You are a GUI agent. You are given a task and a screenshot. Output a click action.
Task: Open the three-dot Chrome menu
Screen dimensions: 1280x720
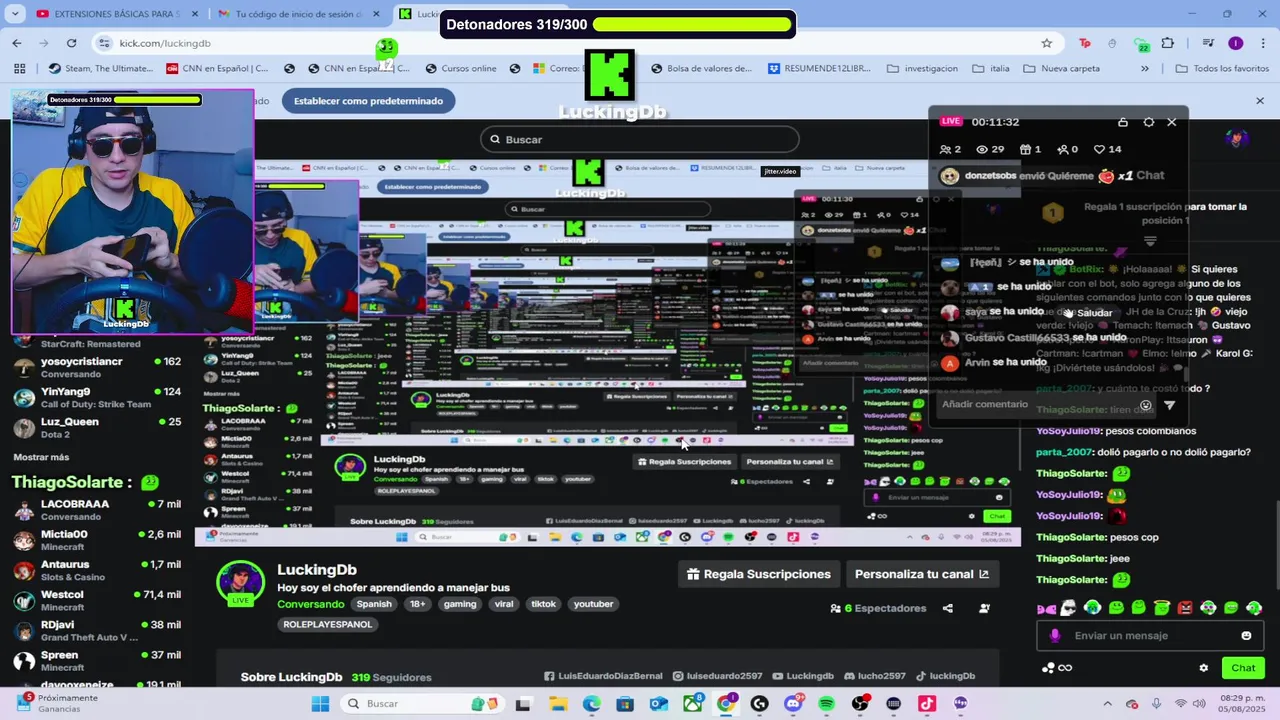(1262, 43)
